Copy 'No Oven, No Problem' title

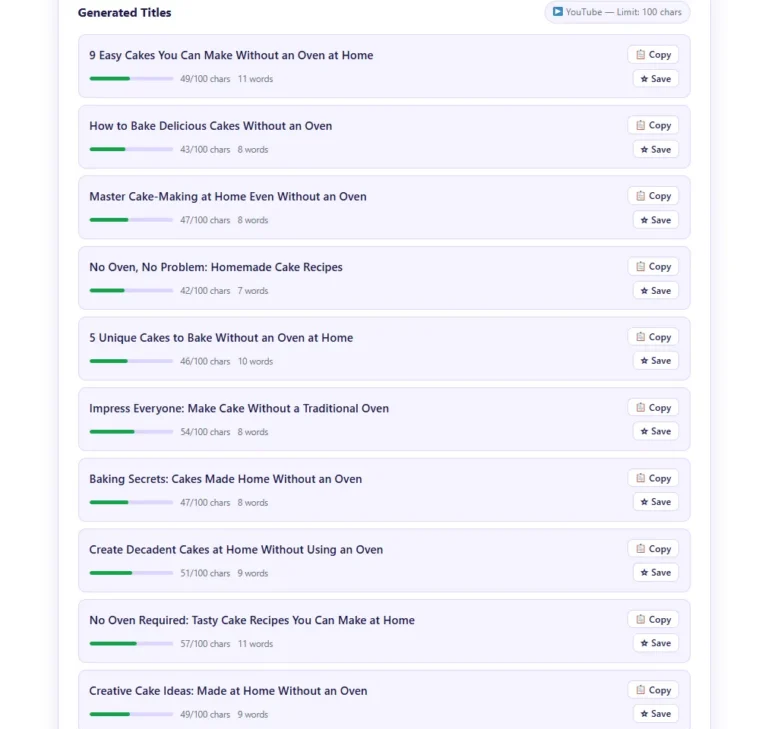click(653, 267)
